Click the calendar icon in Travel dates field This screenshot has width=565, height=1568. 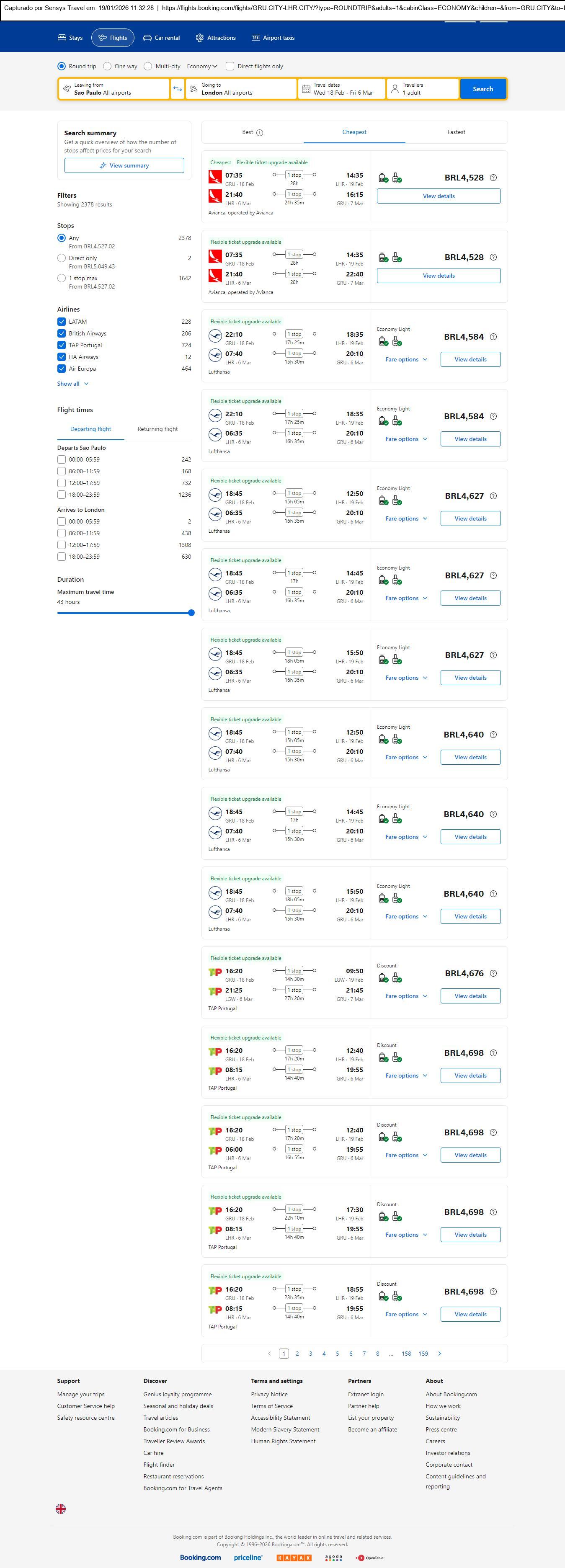tap(306, 89)
